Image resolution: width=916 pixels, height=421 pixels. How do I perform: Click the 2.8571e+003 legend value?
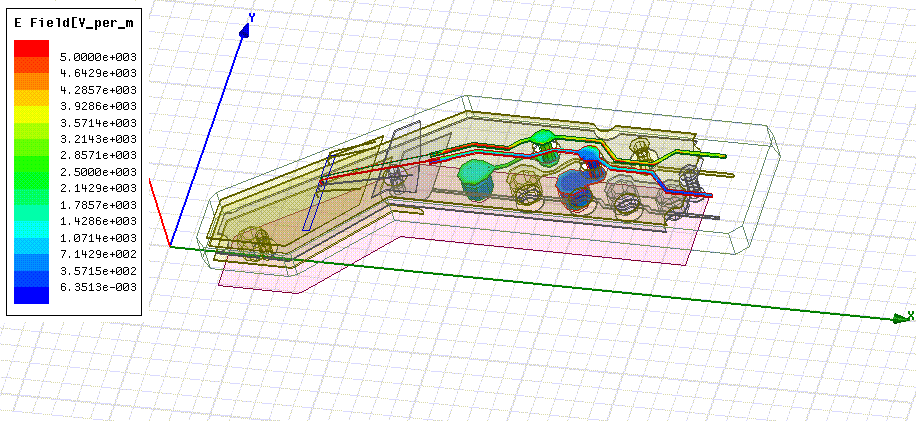[99, 155]
